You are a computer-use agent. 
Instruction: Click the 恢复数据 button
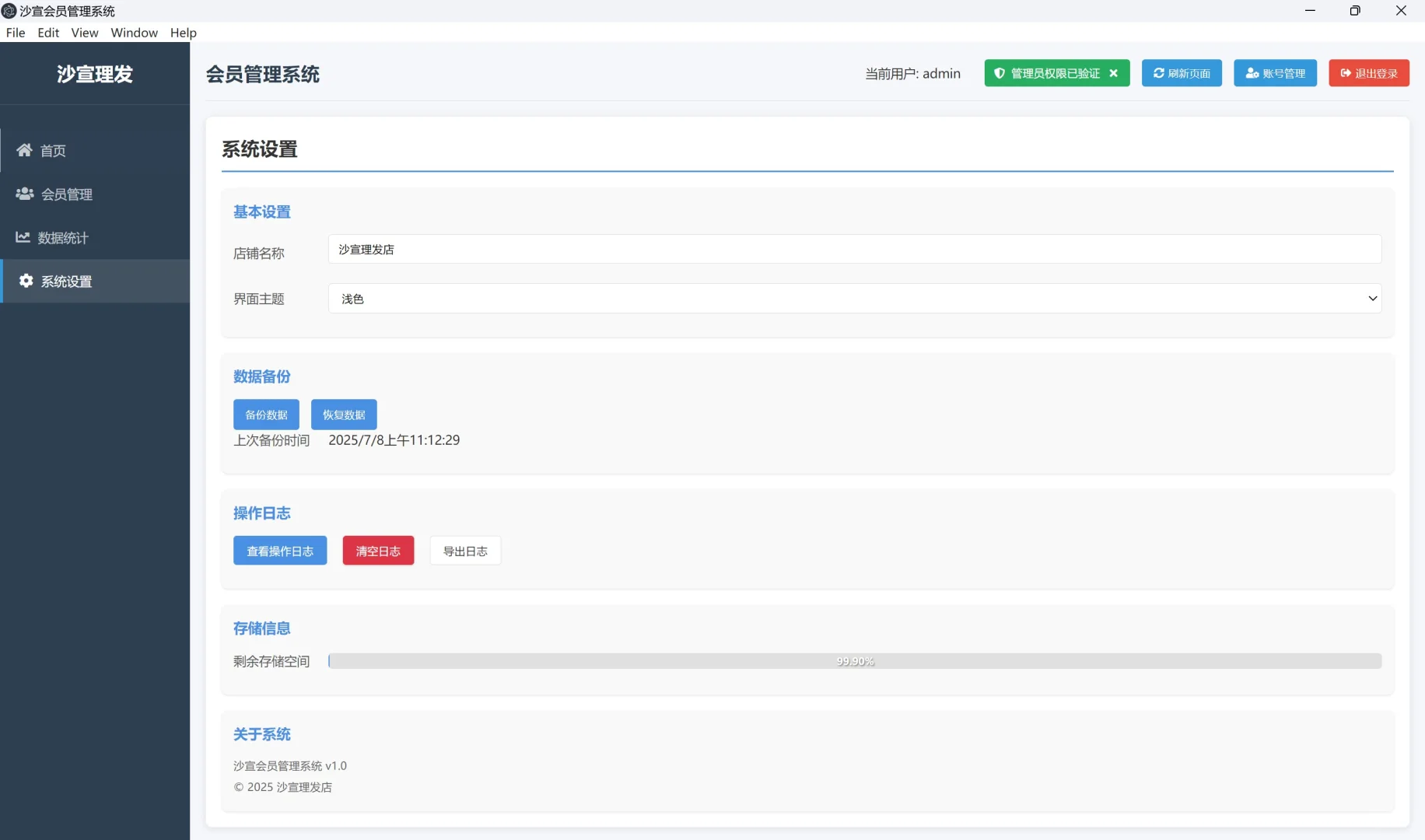click(x=344, y=415)
